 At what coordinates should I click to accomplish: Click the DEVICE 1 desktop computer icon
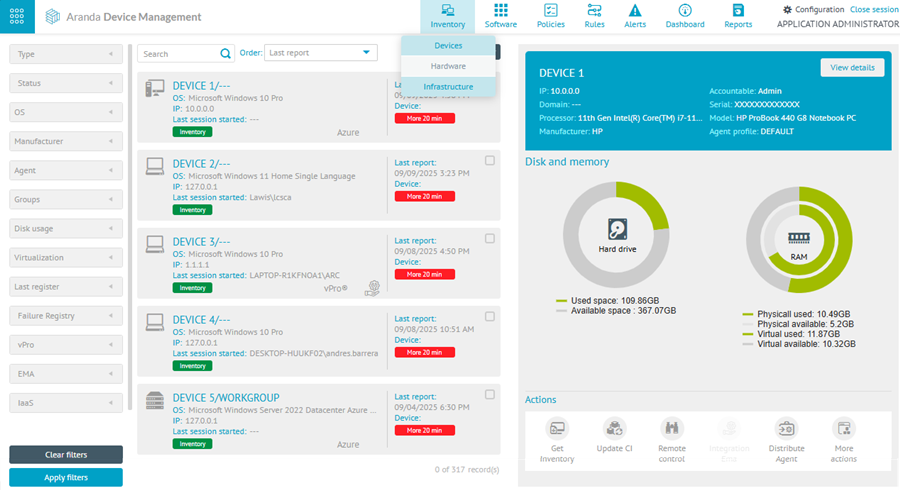[154, 88]
